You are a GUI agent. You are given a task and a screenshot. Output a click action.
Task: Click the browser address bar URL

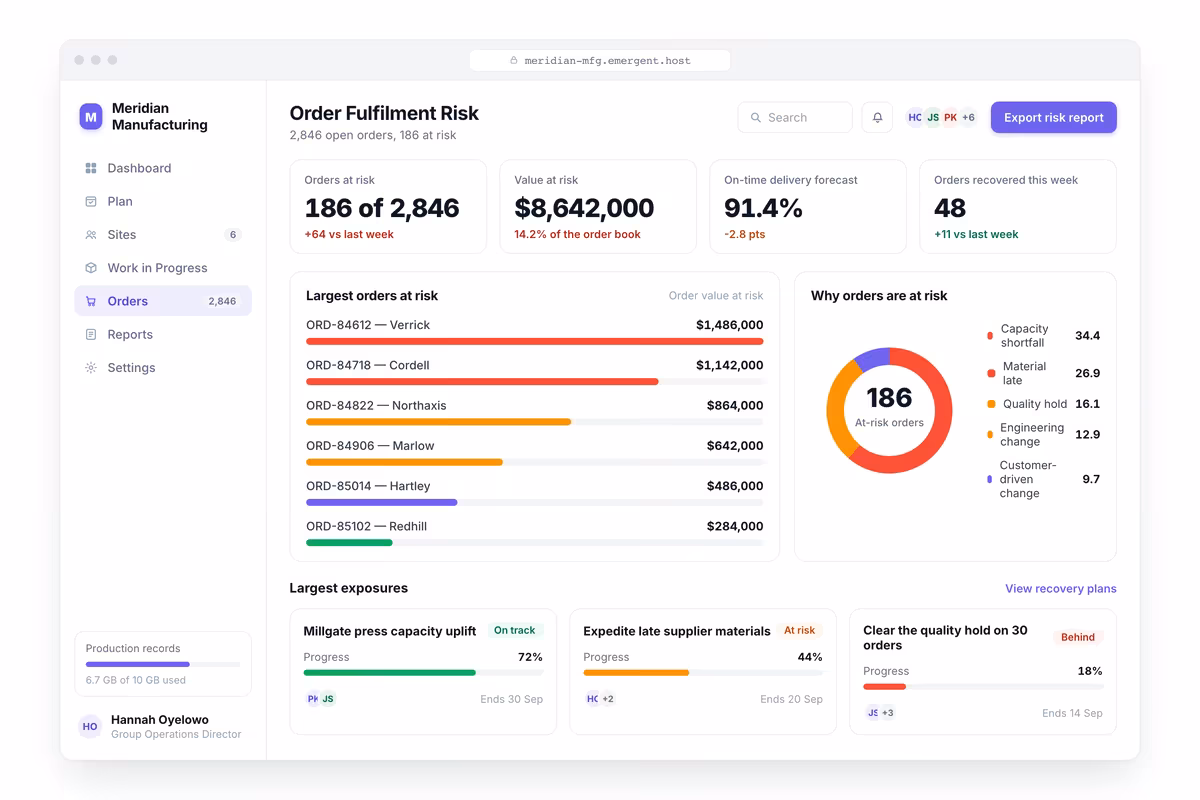(x=600, y=61)
